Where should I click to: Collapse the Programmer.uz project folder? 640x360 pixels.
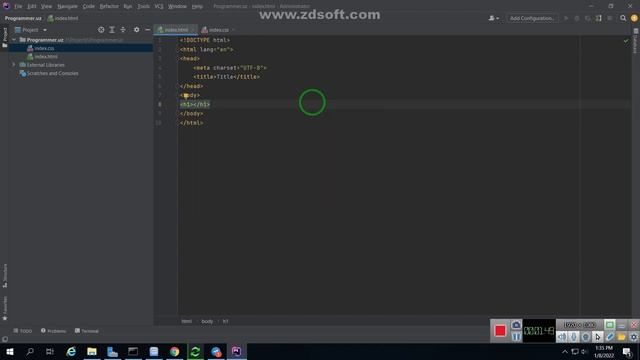[14, 40]
